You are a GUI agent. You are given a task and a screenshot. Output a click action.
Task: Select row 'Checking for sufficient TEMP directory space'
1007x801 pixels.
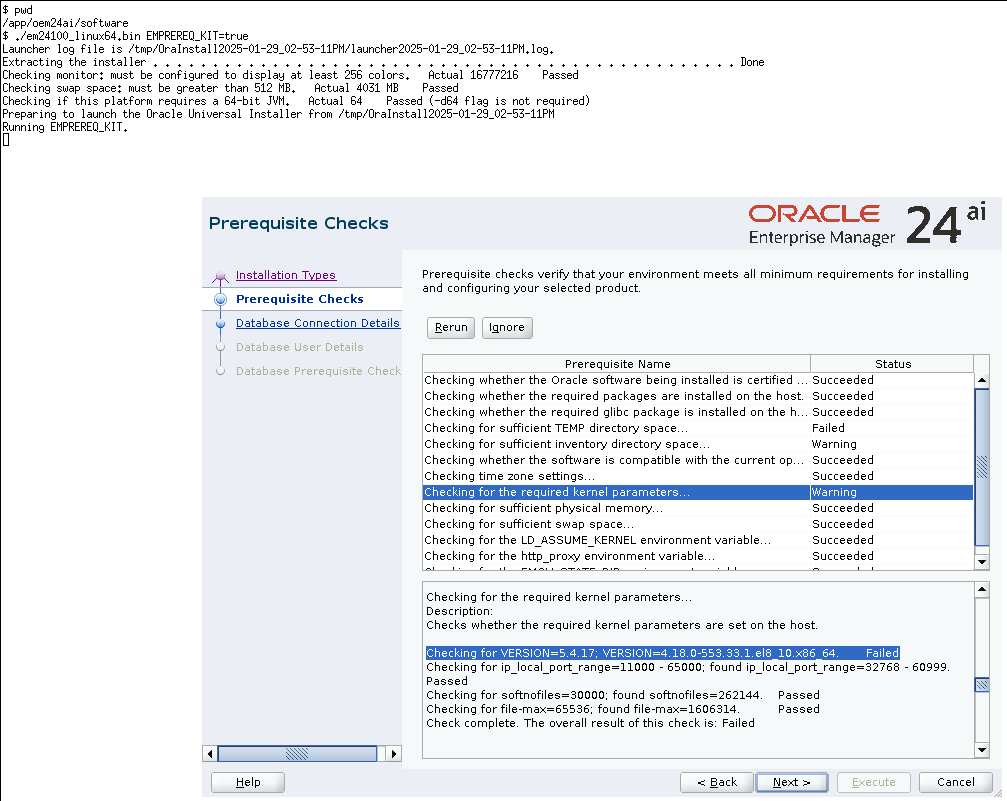coord(698,428)
